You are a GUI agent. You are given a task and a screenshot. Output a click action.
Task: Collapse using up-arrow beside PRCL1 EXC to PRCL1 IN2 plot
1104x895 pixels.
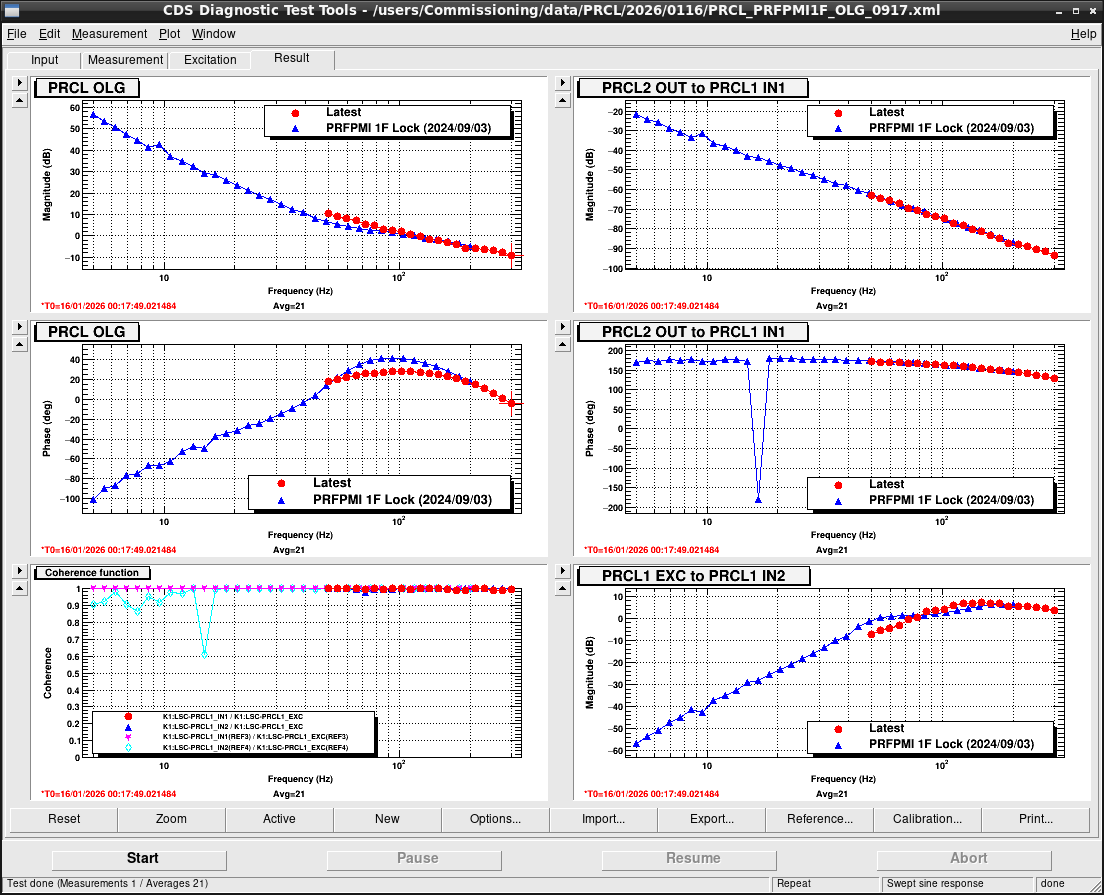pos(562,588)
